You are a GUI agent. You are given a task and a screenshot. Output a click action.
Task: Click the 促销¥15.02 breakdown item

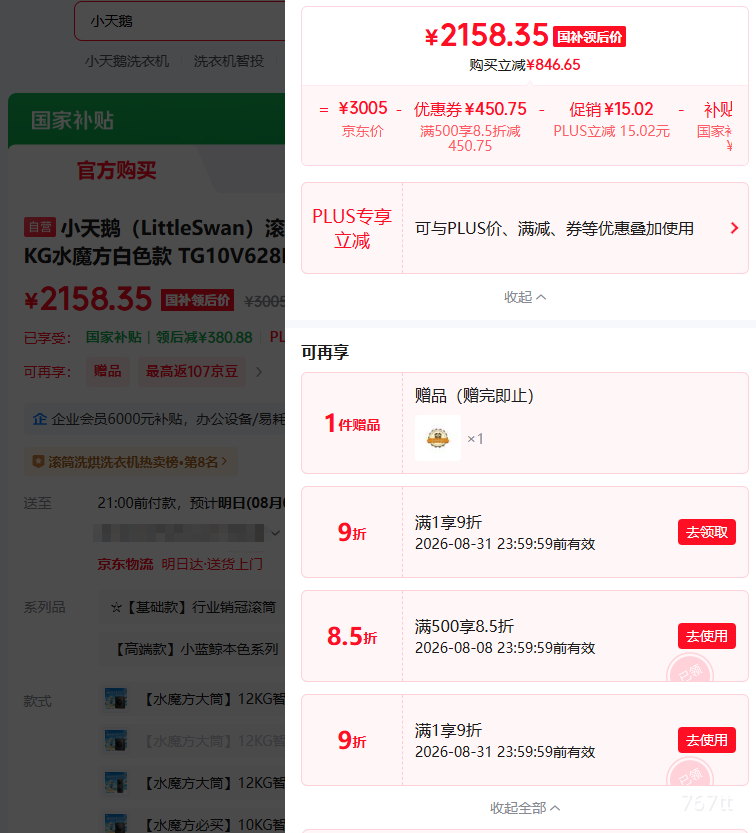[x=611, y=120]
